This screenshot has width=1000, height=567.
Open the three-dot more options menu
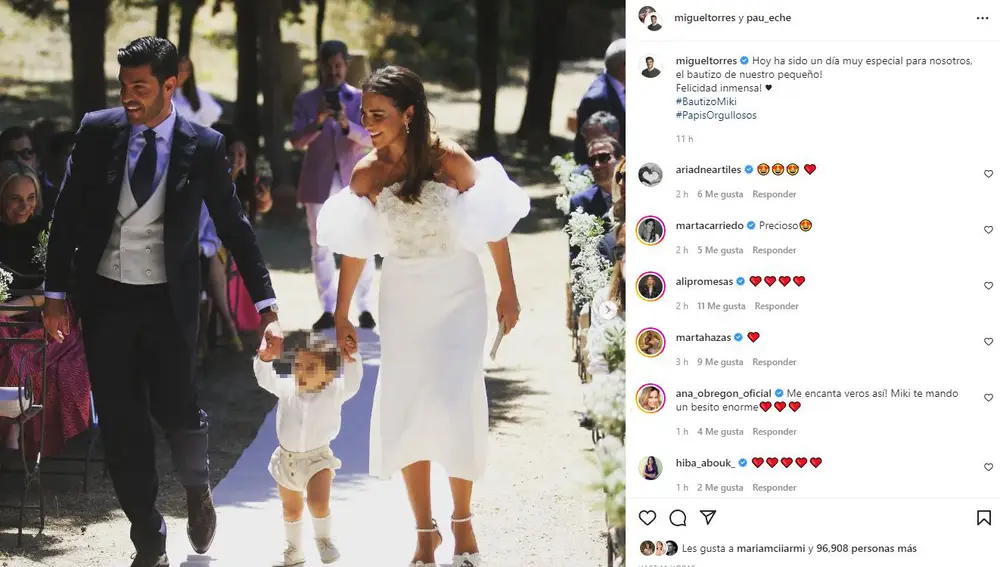[x=982, y=18]
